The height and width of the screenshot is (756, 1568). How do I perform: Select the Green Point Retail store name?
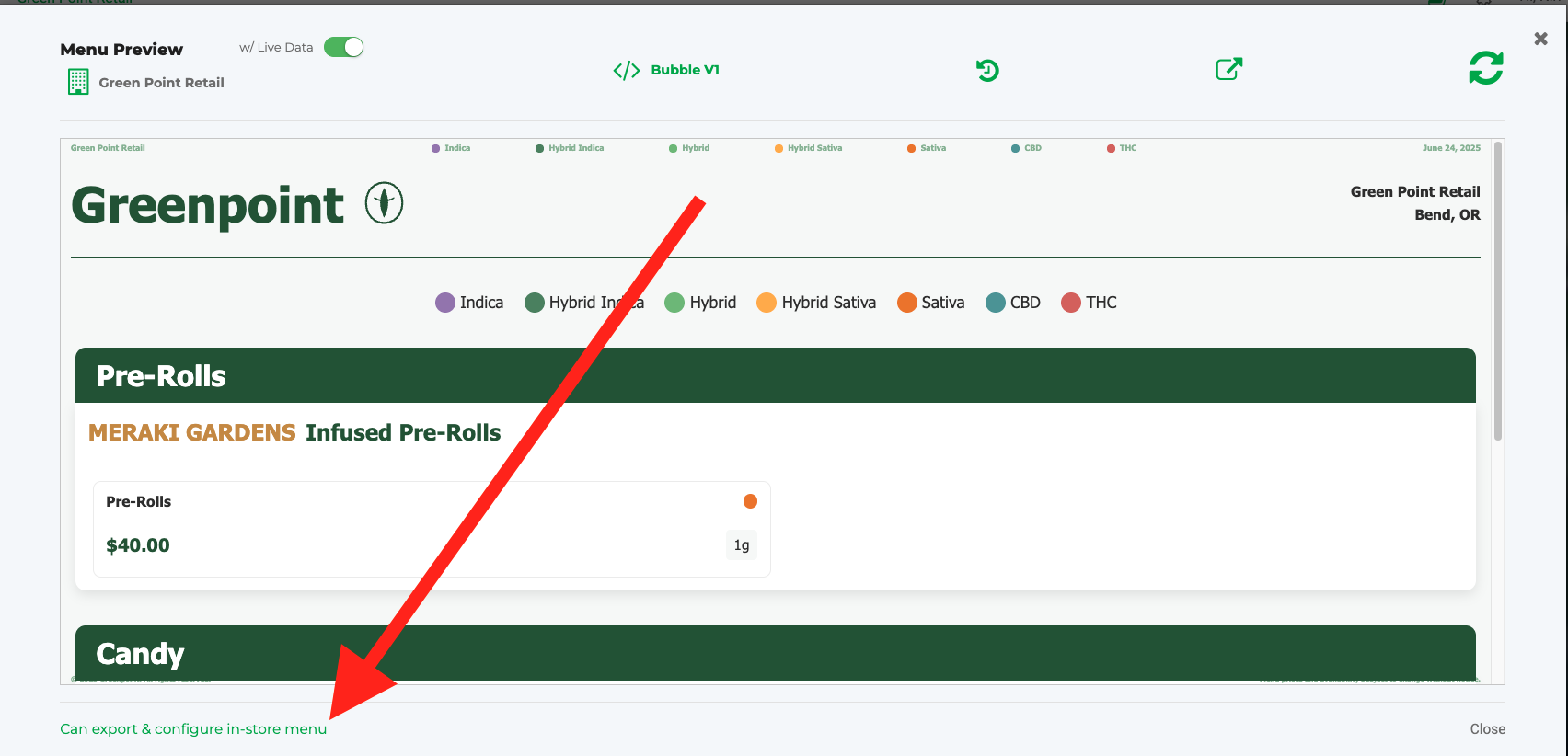[161, 83]
